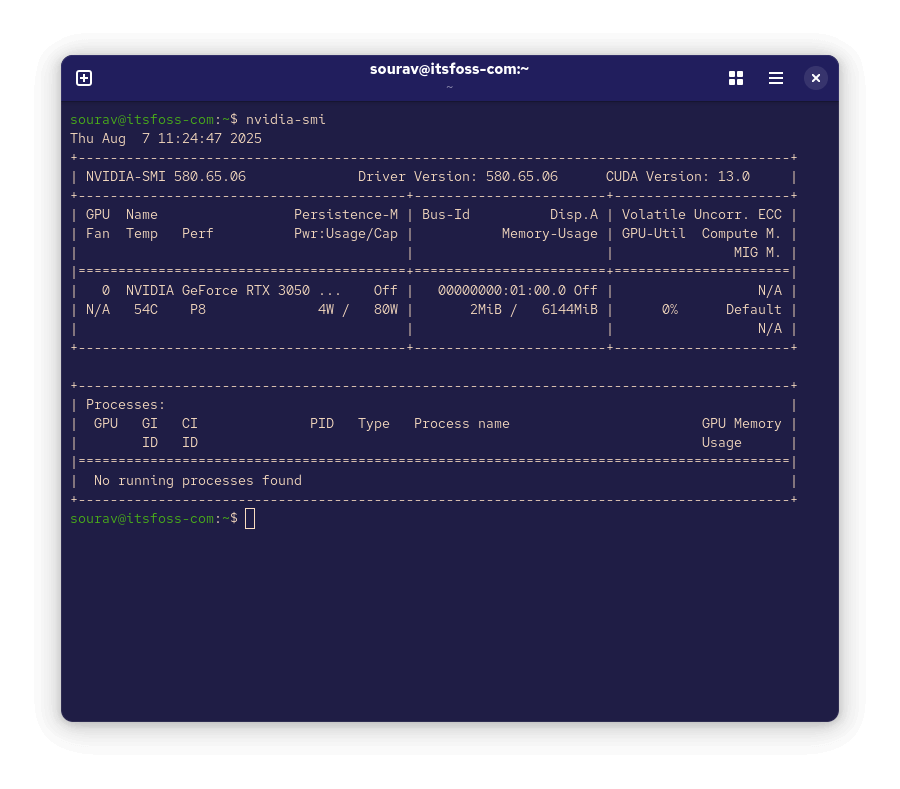Place the cursor at the empty prompt

click(x=250, y=518)
